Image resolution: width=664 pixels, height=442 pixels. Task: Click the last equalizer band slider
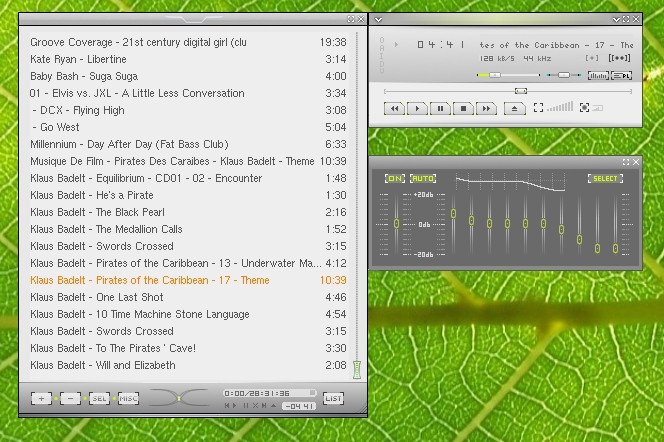(615, 249)
